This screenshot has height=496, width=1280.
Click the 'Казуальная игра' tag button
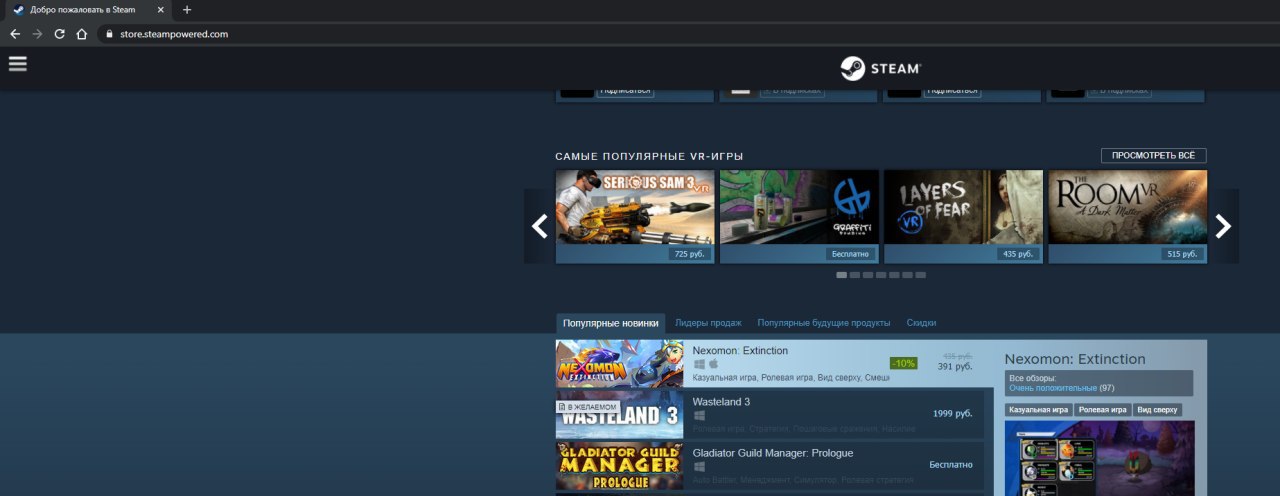click(x=1039, y=410)
